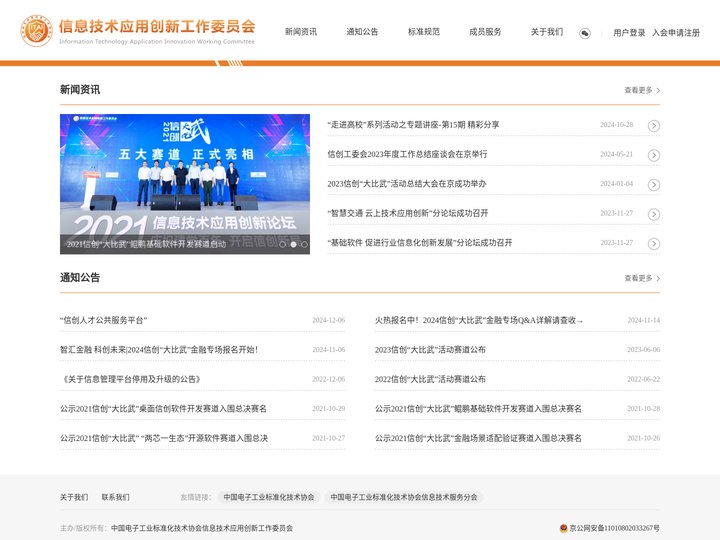Click 入会申请注册 link
Screen dimensions: 720x540
[676, 33]
